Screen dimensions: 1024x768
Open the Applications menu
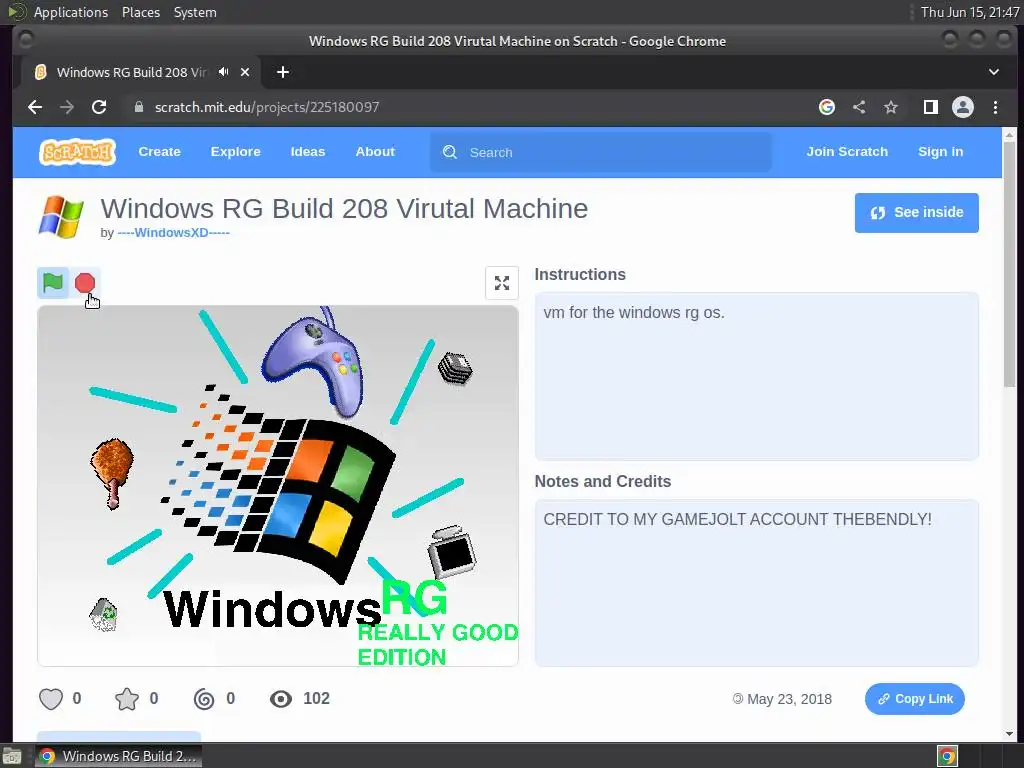point(71,12)
